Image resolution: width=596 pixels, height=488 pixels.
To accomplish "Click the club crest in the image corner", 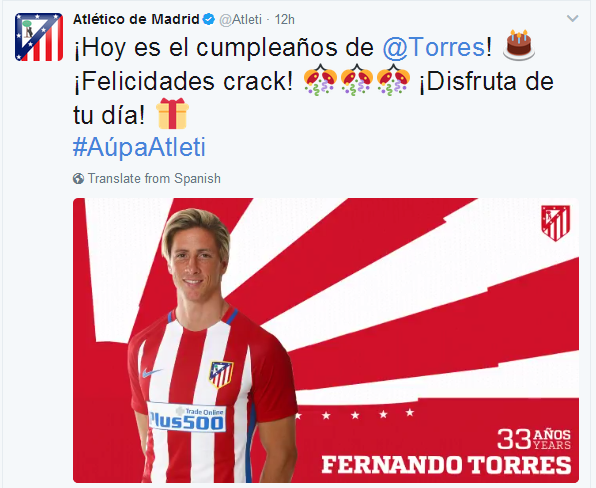I will click(556, 223).
